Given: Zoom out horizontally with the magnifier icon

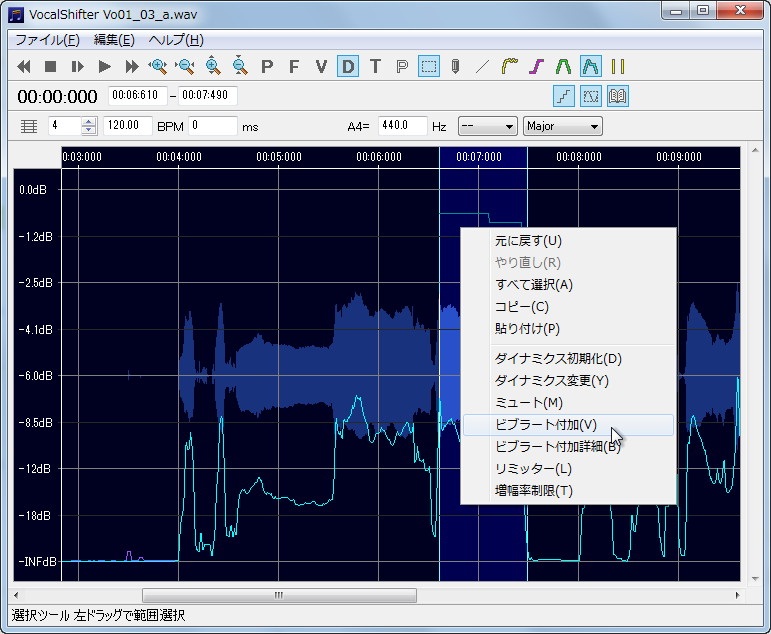Looking at the screenshot, I should [x=185, y=66].
